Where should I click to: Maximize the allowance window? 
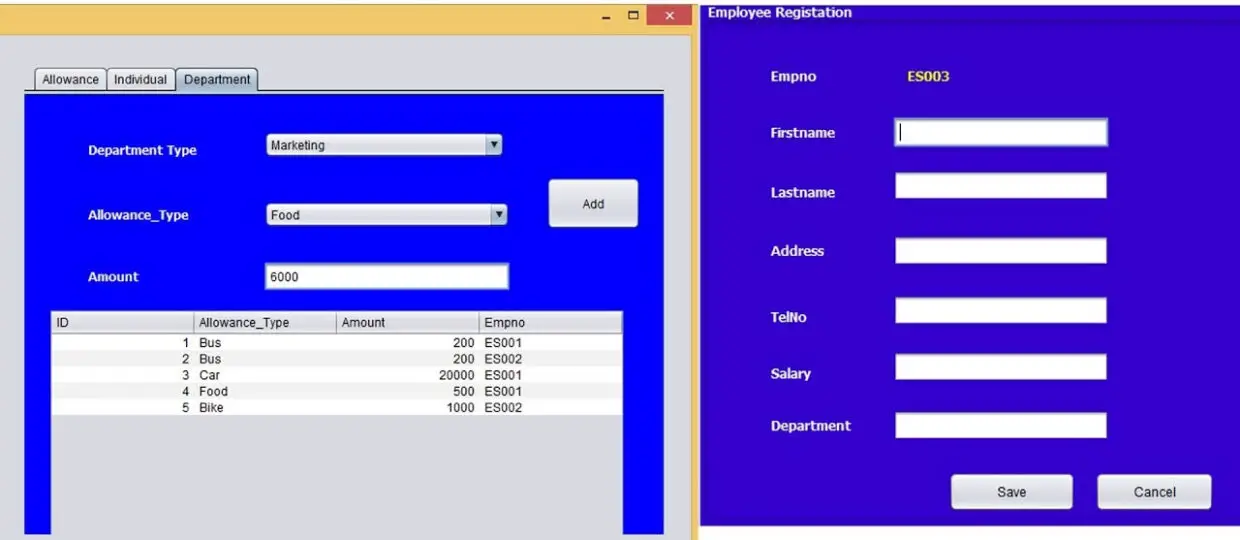pyautogui.click(x=633, y=16)
